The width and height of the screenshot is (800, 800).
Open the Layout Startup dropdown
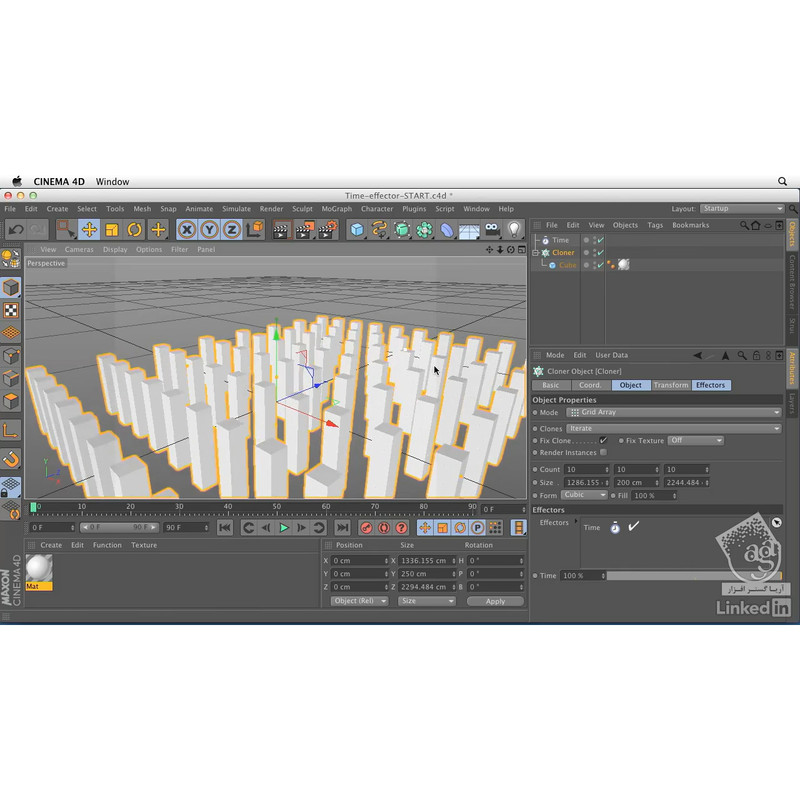click(x=742, y=209)
